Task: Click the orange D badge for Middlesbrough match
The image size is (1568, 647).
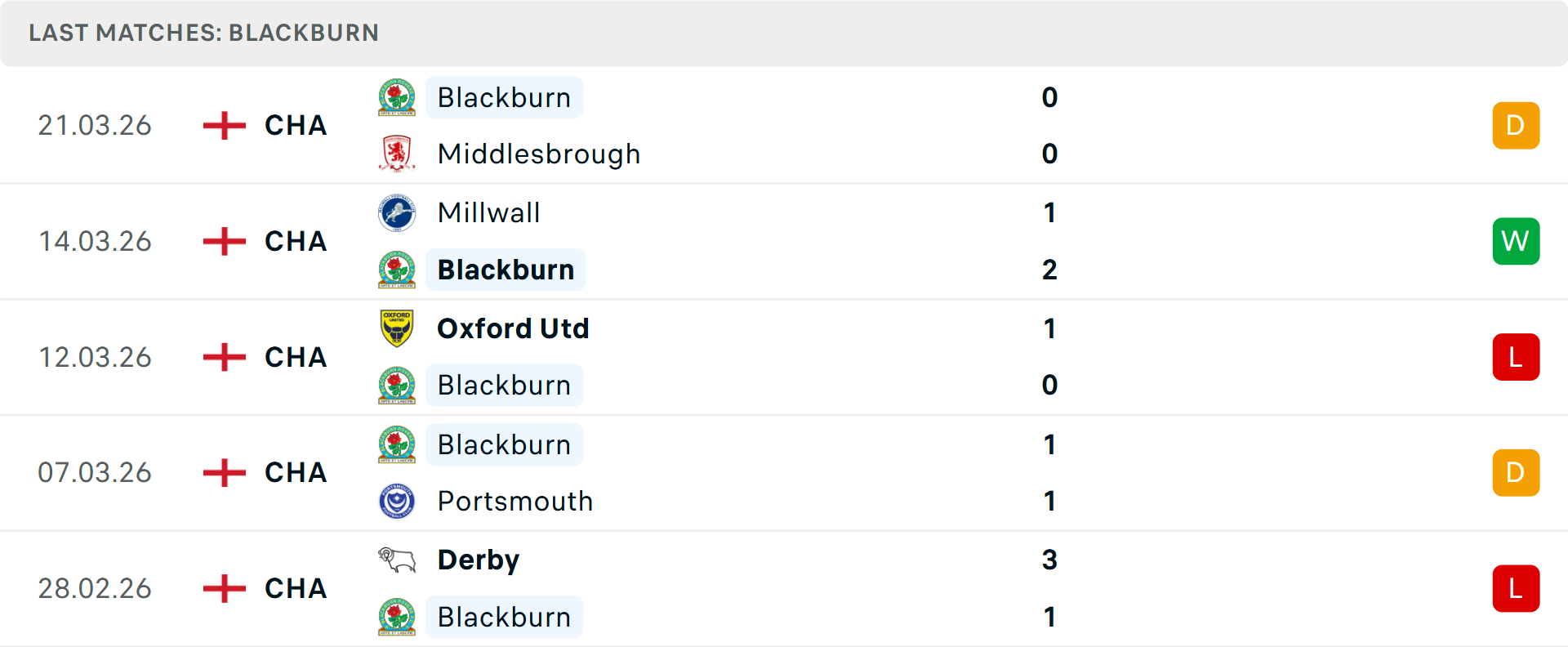Action: [x=1516, y=125]
